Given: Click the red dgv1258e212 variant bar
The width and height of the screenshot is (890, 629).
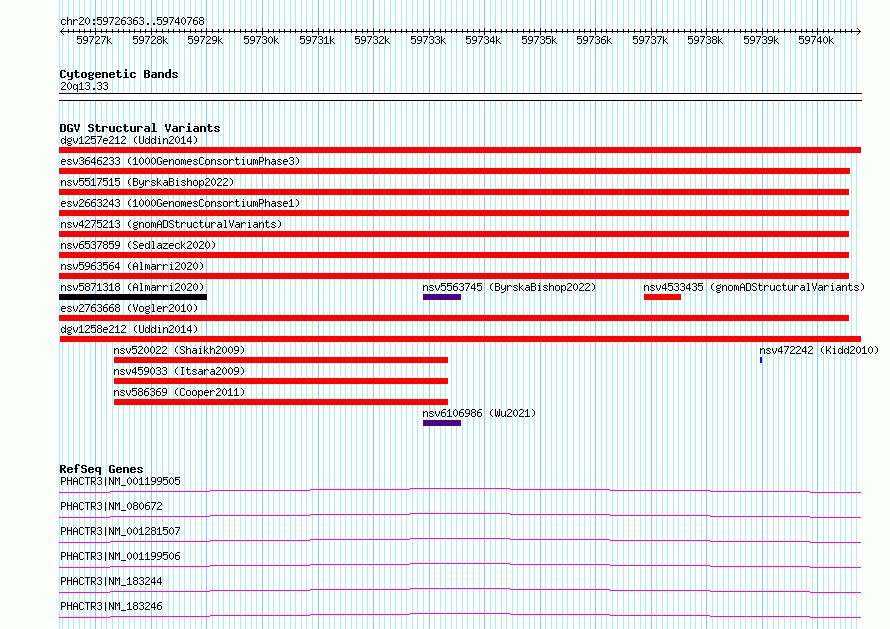Looking at the screenshot, I should (460, 339).
